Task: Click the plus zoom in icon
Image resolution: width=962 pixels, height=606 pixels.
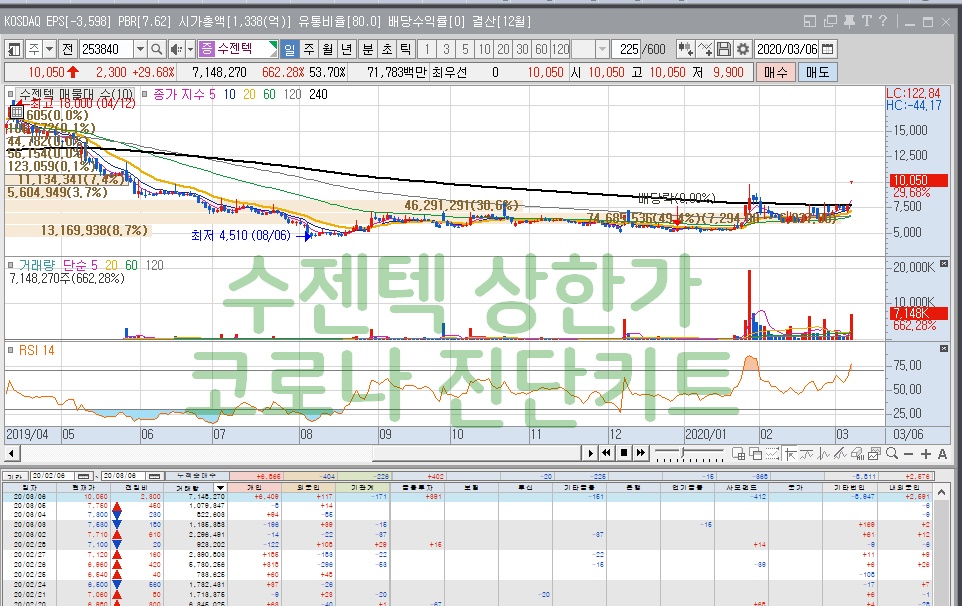Action: coord(926,454)
